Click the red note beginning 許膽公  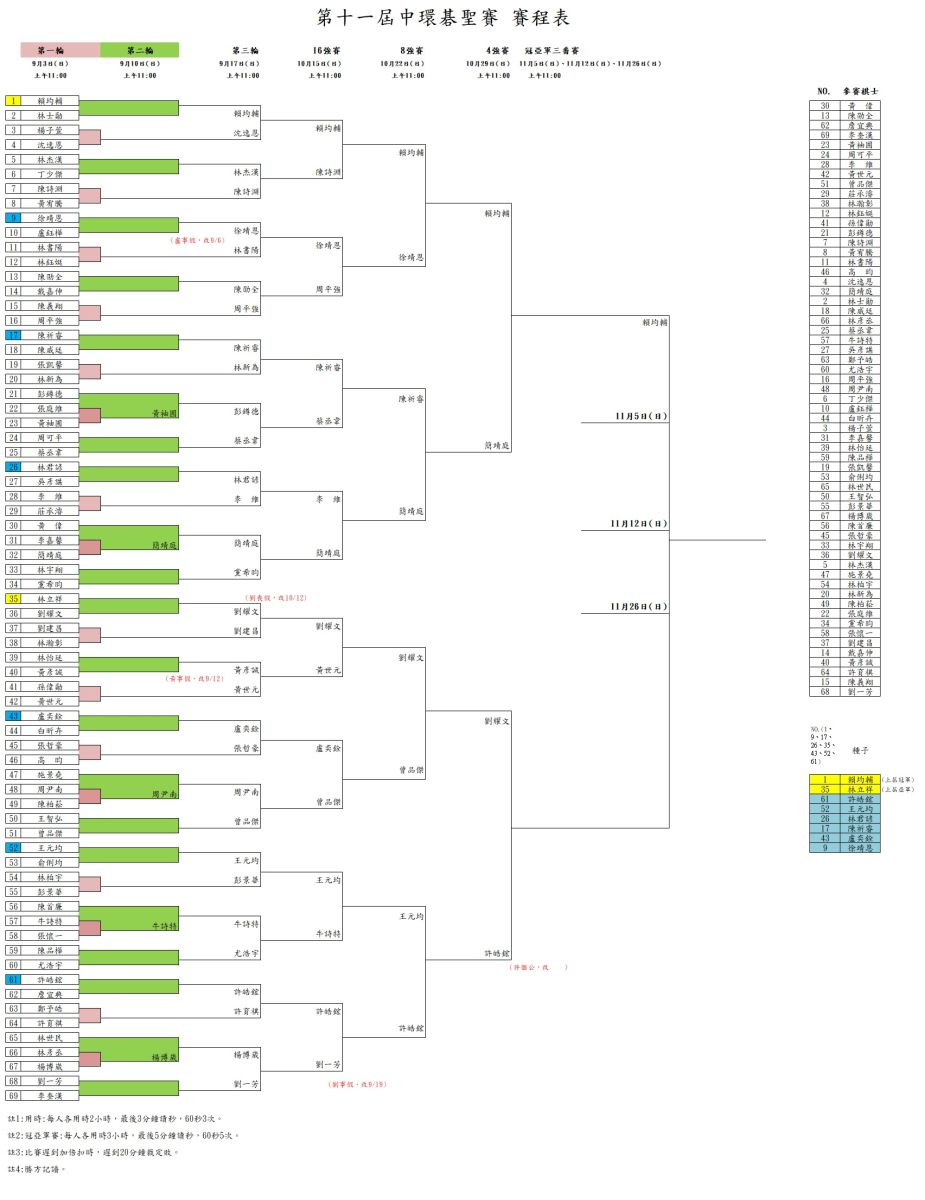539,968
